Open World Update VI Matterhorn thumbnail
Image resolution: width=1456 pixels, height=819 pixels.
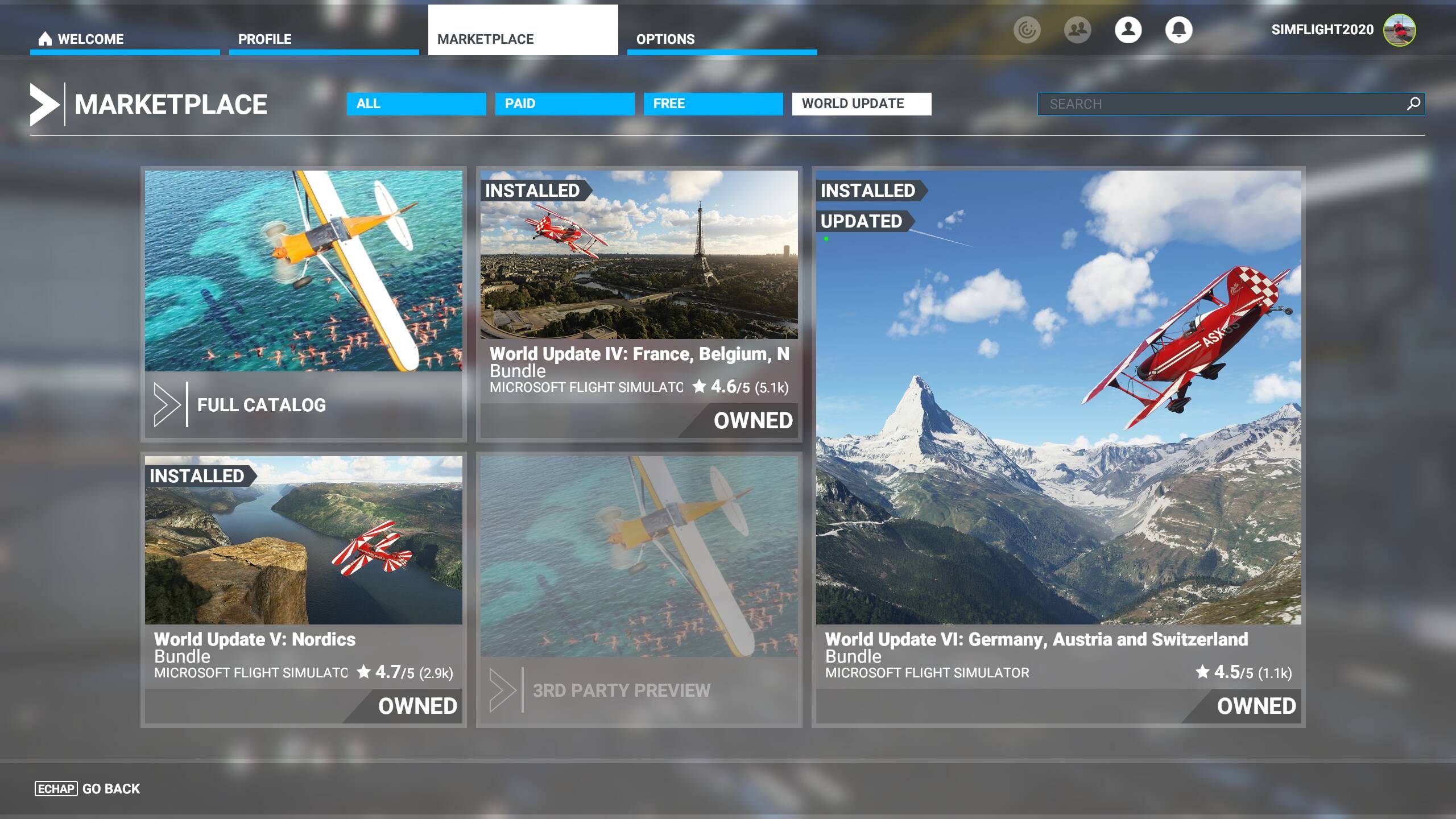[x=1058, y=398]
